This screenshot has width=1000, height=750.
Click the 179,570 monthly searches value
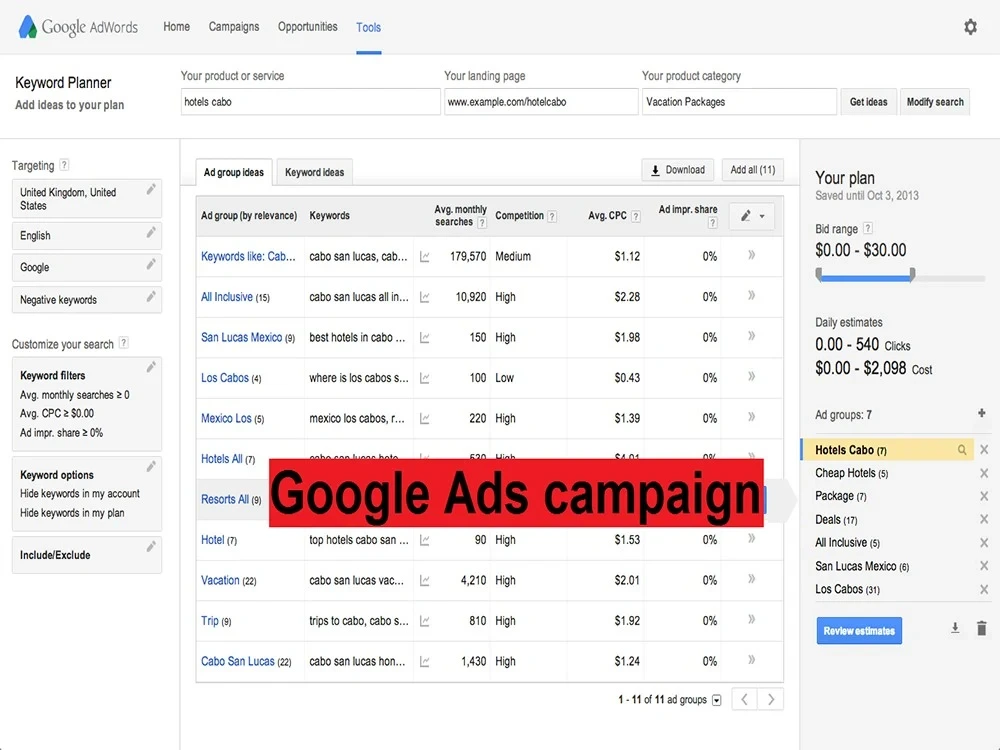[x=468, y=256]
